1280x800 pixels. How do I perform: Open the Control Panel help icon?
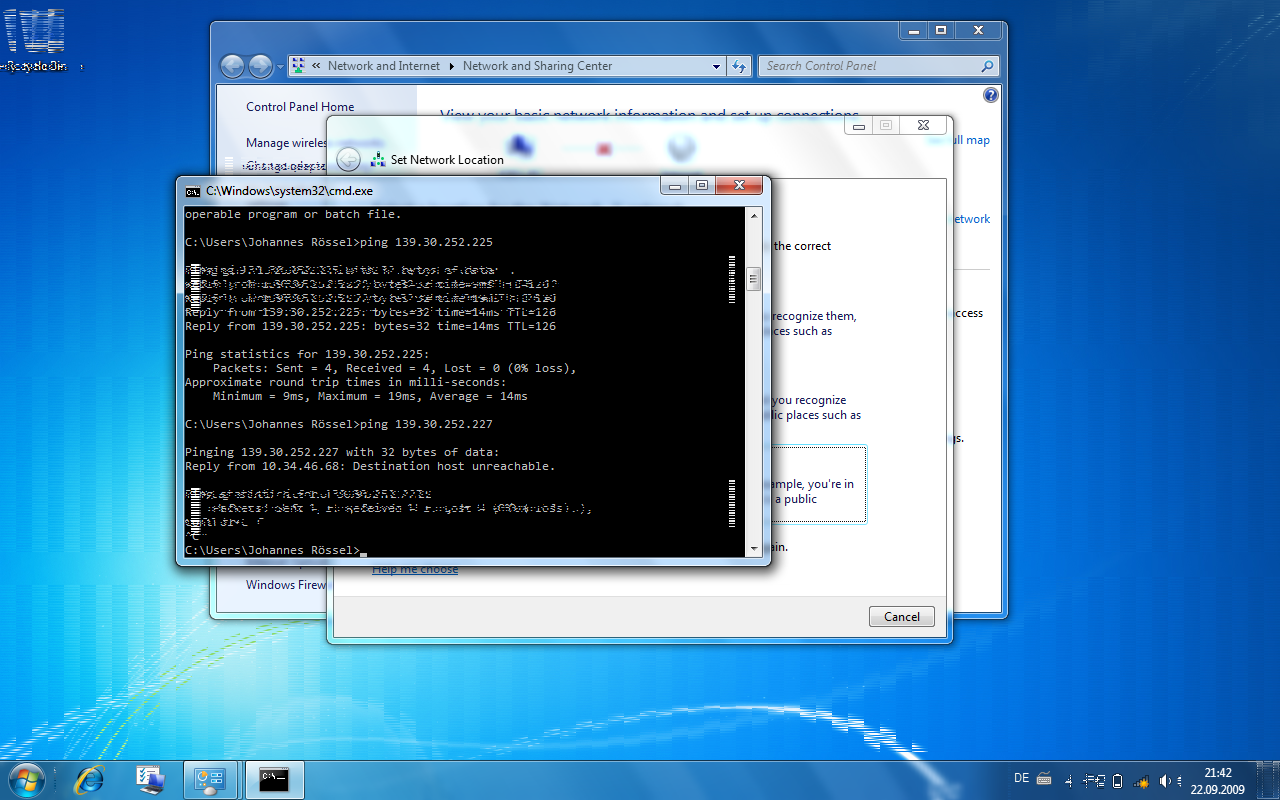tap(990, 96)
